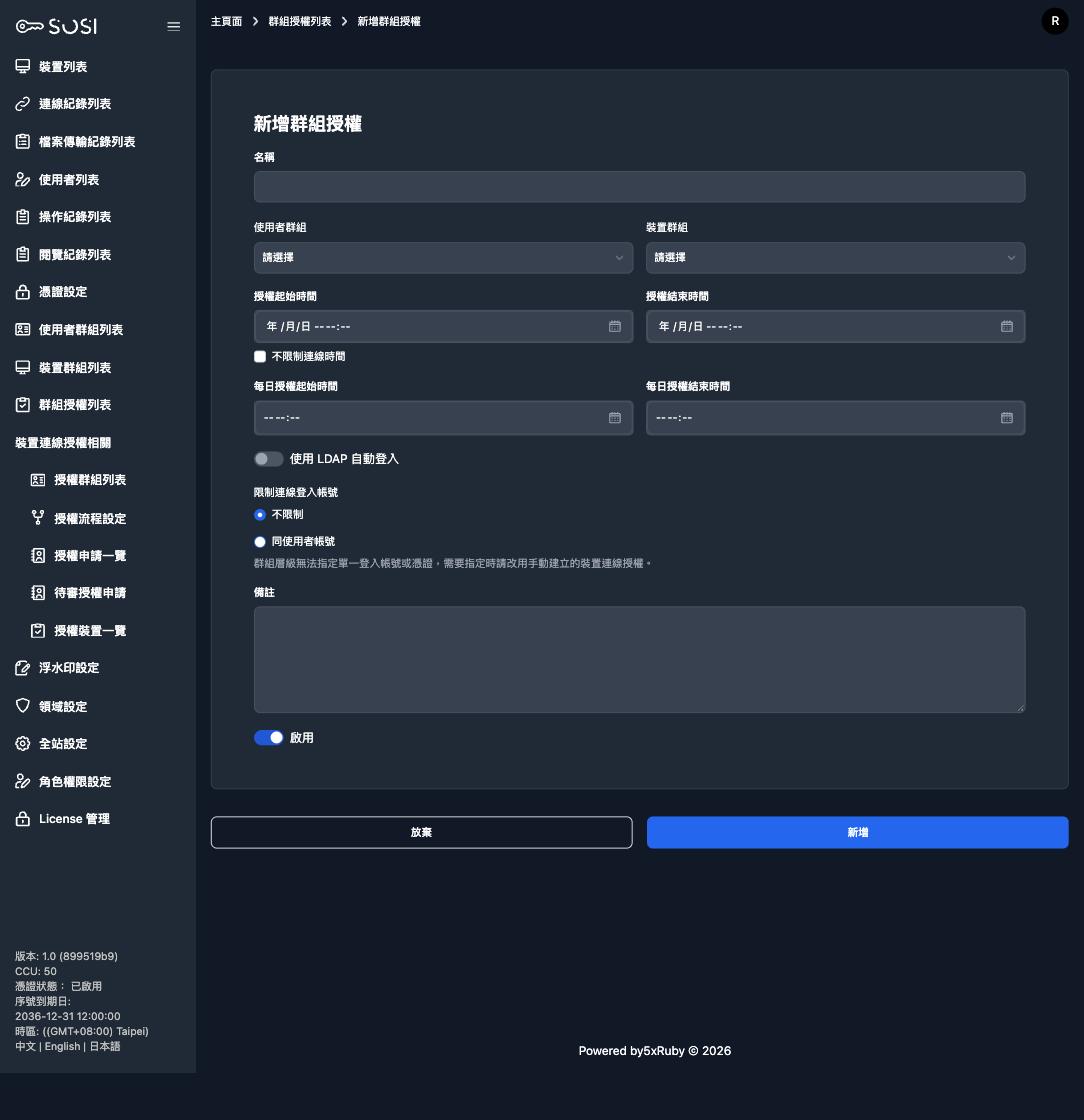
Task: Select the 不限制 radio option
Action: (260, 515)
